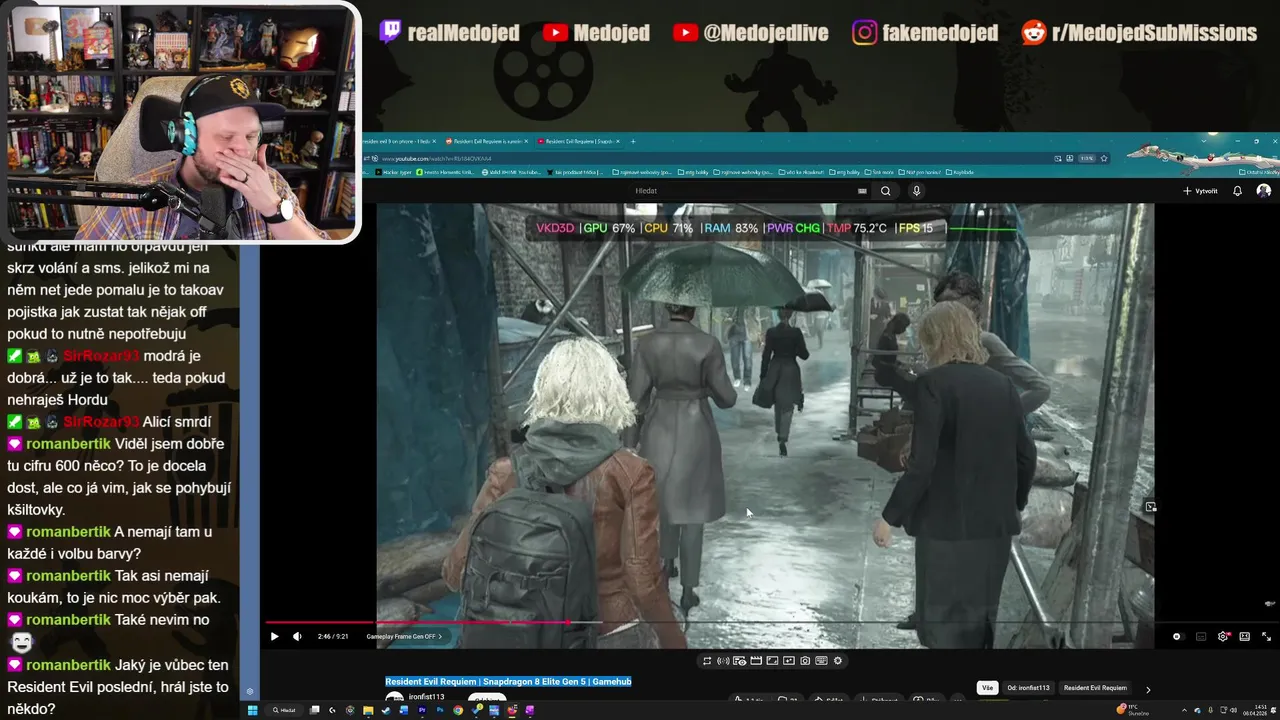Screen dimensions: 1280x720
Task: Show more filter chips with the right arrow
Action: click(x=1148, y=689)
